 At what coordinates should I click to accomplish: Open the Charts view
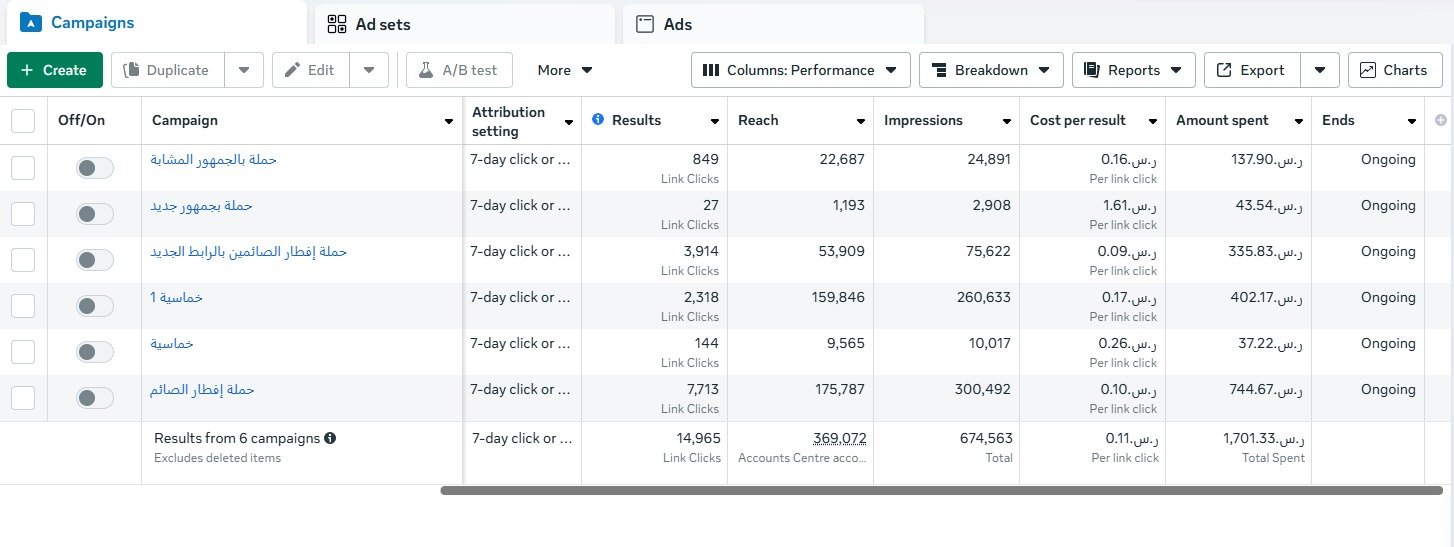click(1393, 70)
